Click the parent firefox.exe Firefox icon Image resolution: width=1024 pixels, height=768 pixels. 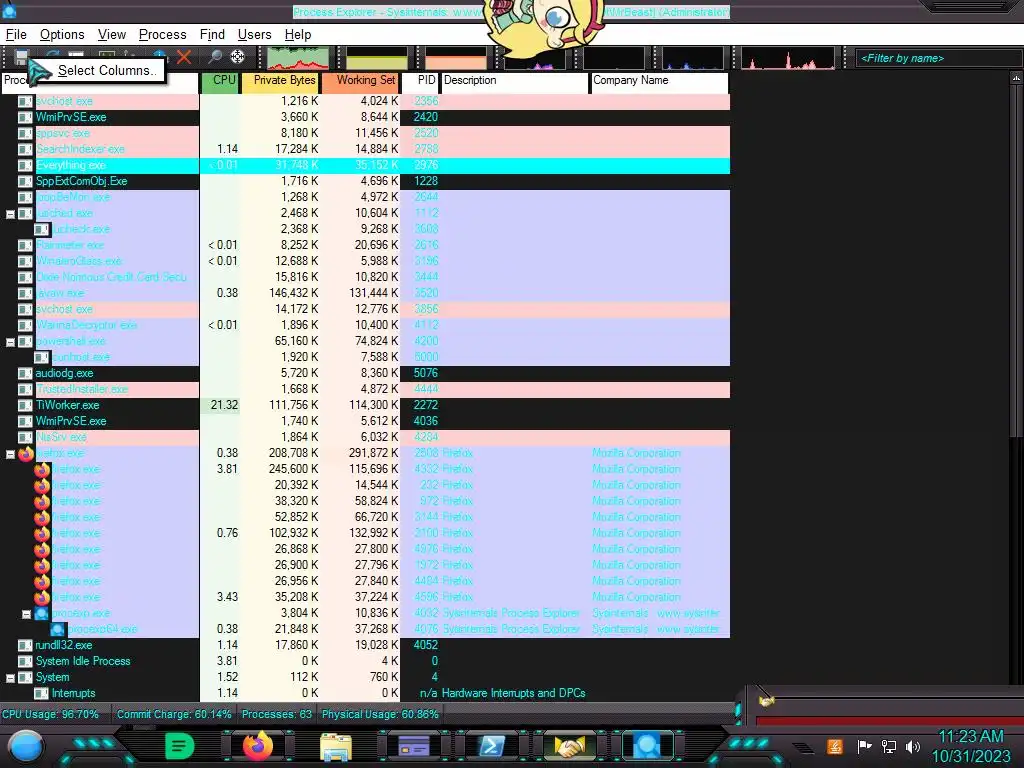25,453
